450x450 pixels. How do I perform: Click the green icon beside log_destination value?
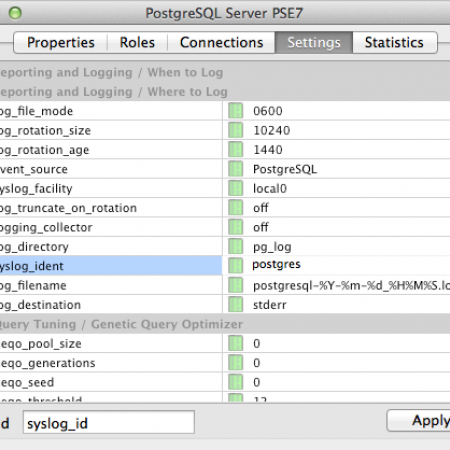pos(236,305)
